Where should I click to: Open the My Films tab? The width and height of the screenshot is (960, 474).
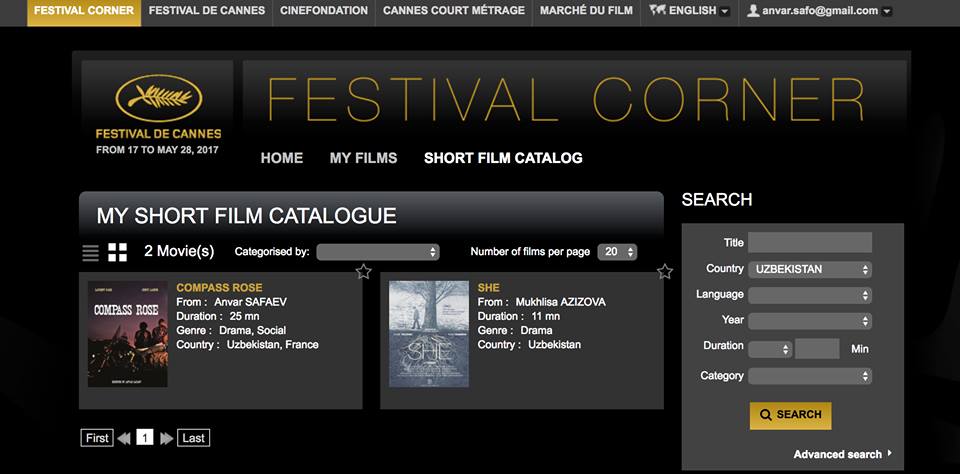click(363, 158)
